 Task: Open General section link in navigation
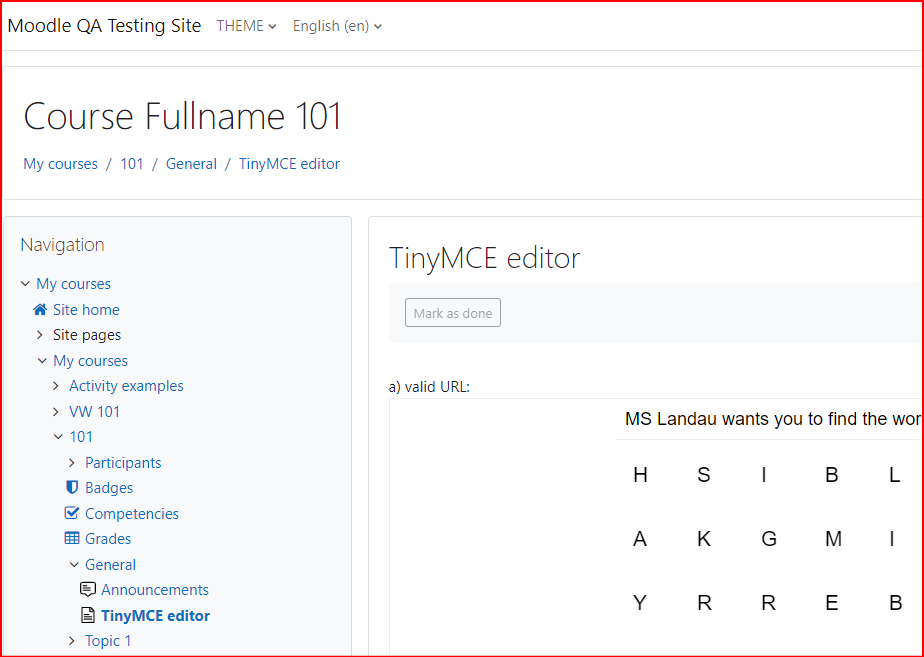pyautogui.click(x=110, y=564)
